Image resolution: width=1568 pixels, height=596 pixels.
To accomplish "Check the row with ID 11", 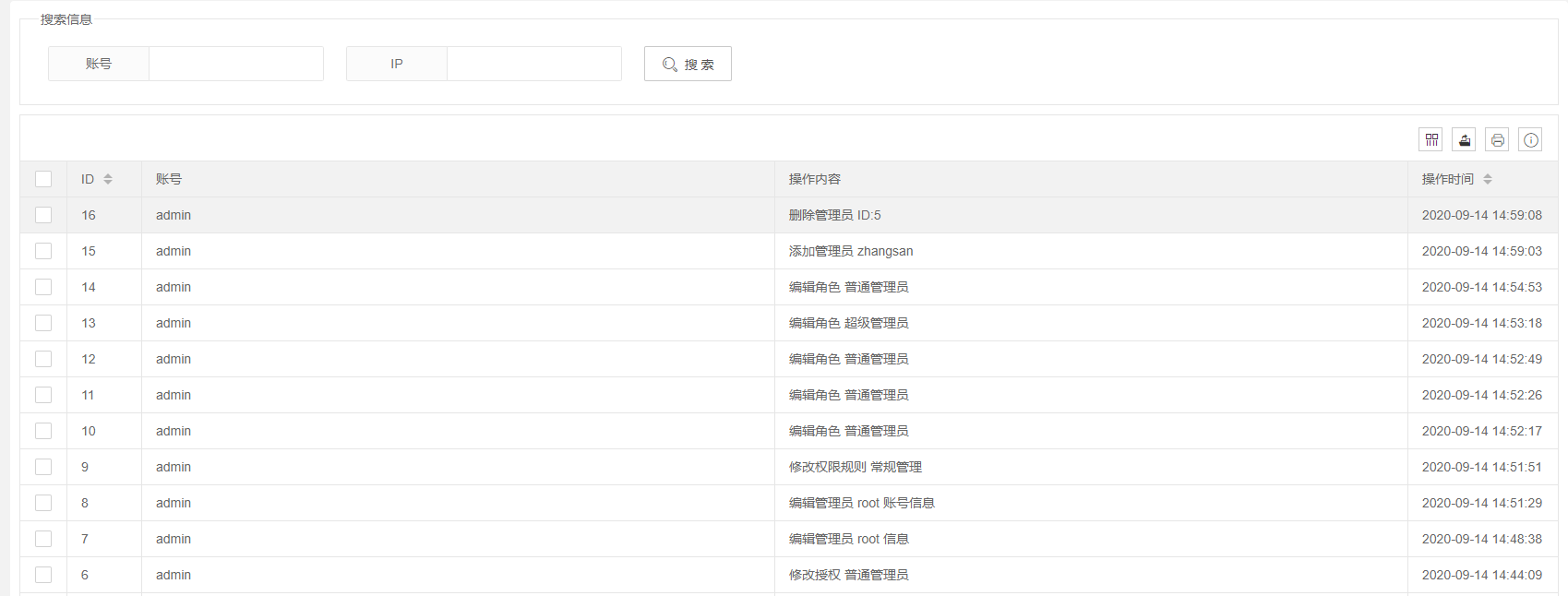I will (x=43, y=395).
